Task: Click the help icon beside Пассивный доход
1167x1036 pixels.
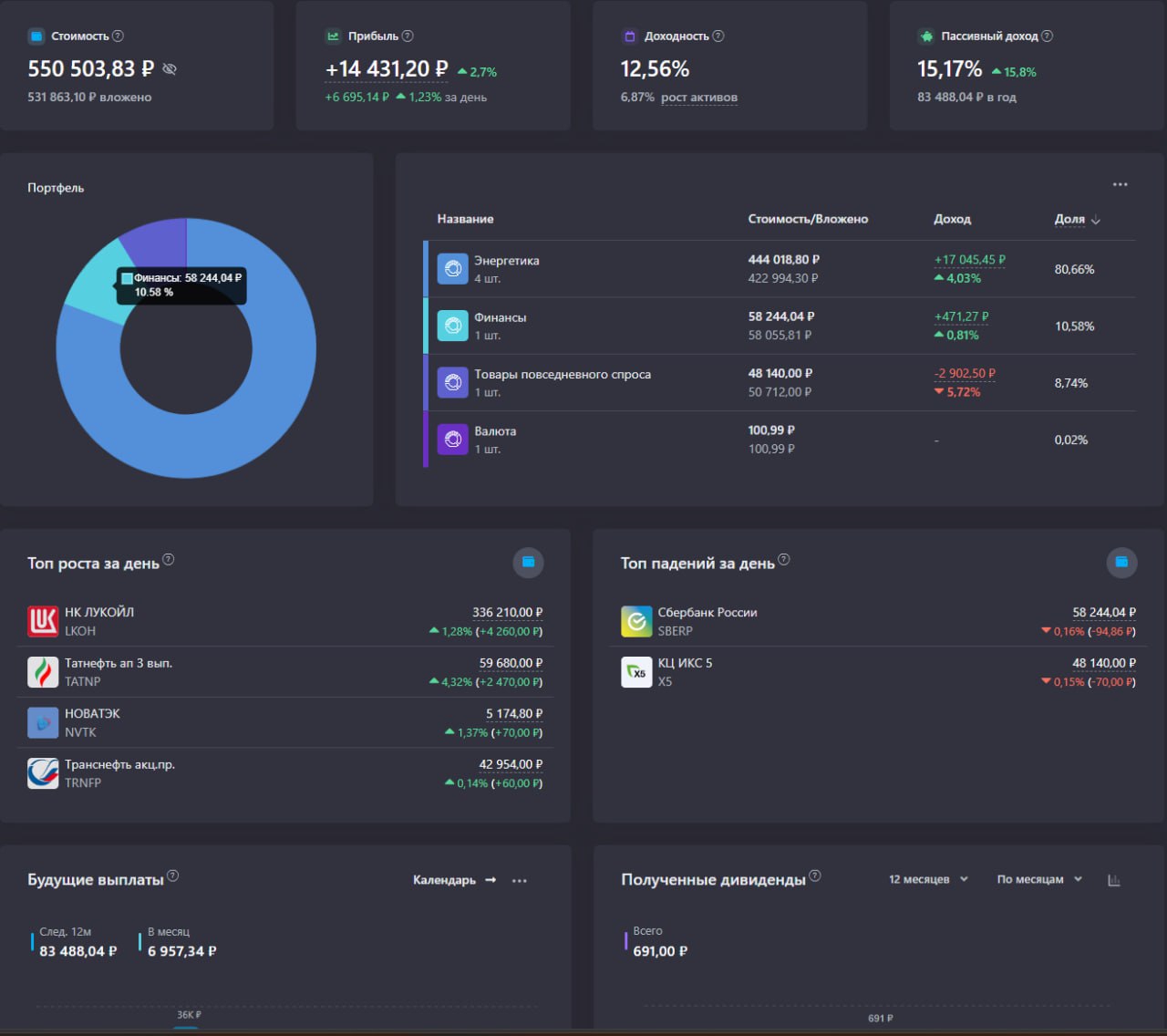Action: pos(1047,36)
